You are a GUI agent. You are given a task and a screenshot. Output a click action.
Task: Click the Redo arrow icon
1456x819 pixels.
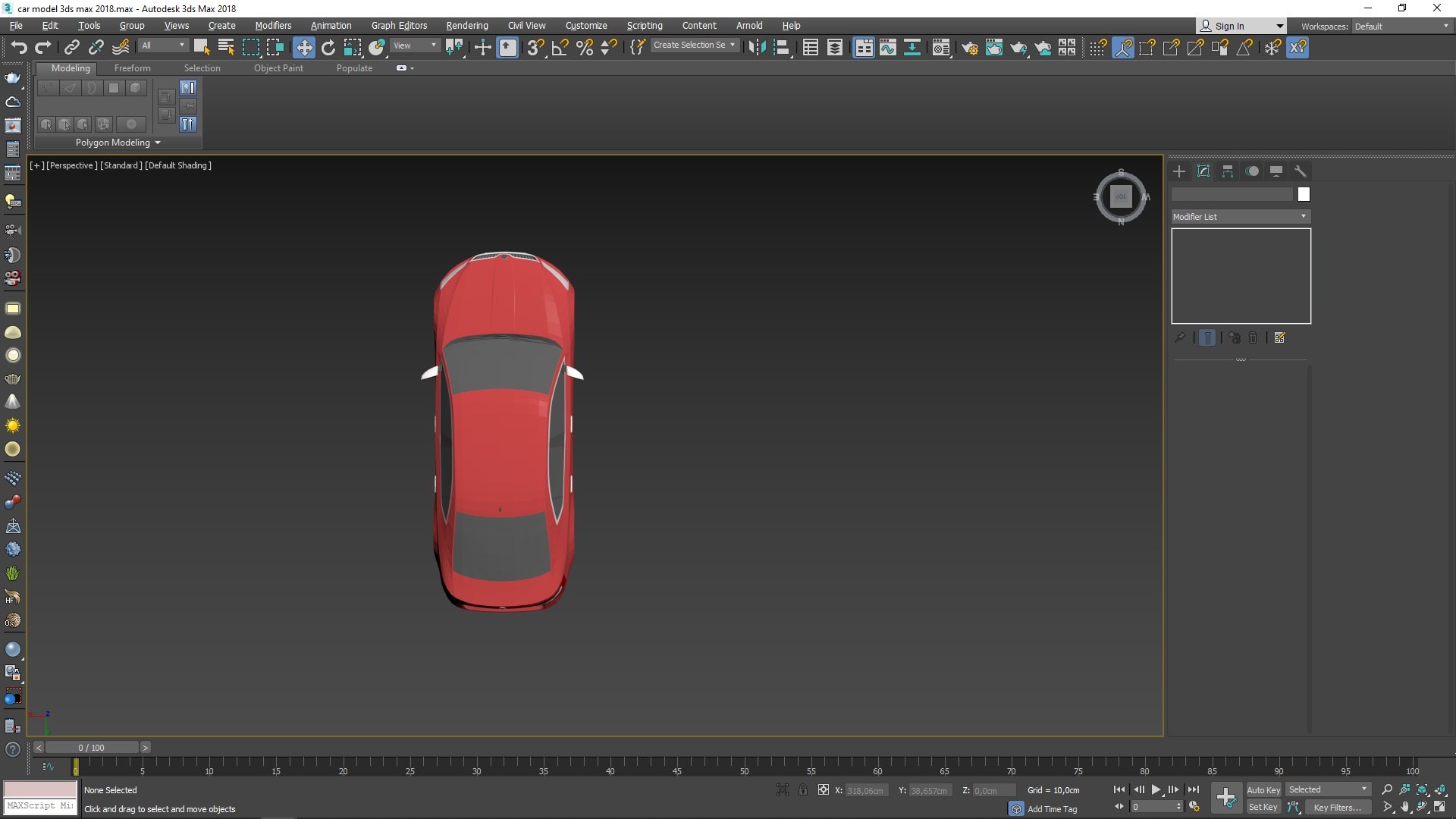click(x=43, y=48)
